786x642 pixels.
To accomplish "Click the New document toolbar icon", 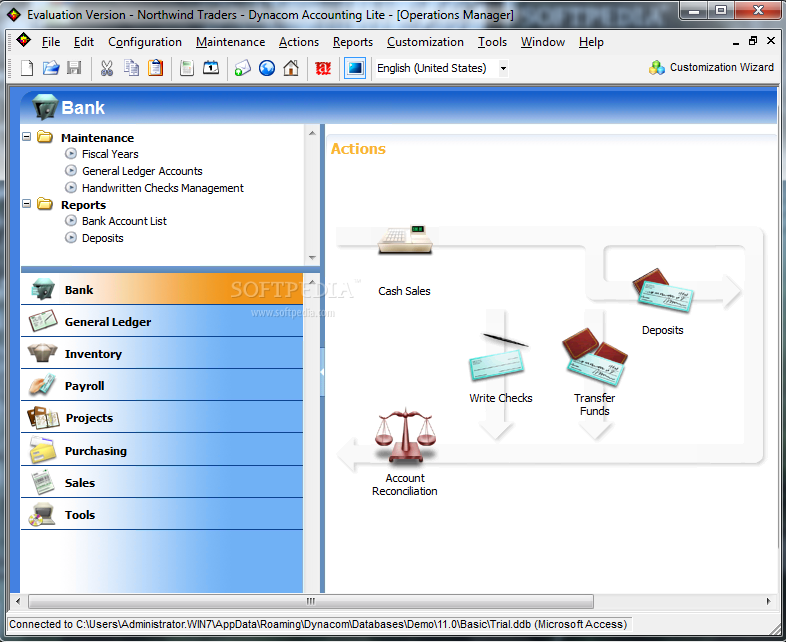I will [x=27, y=68].
